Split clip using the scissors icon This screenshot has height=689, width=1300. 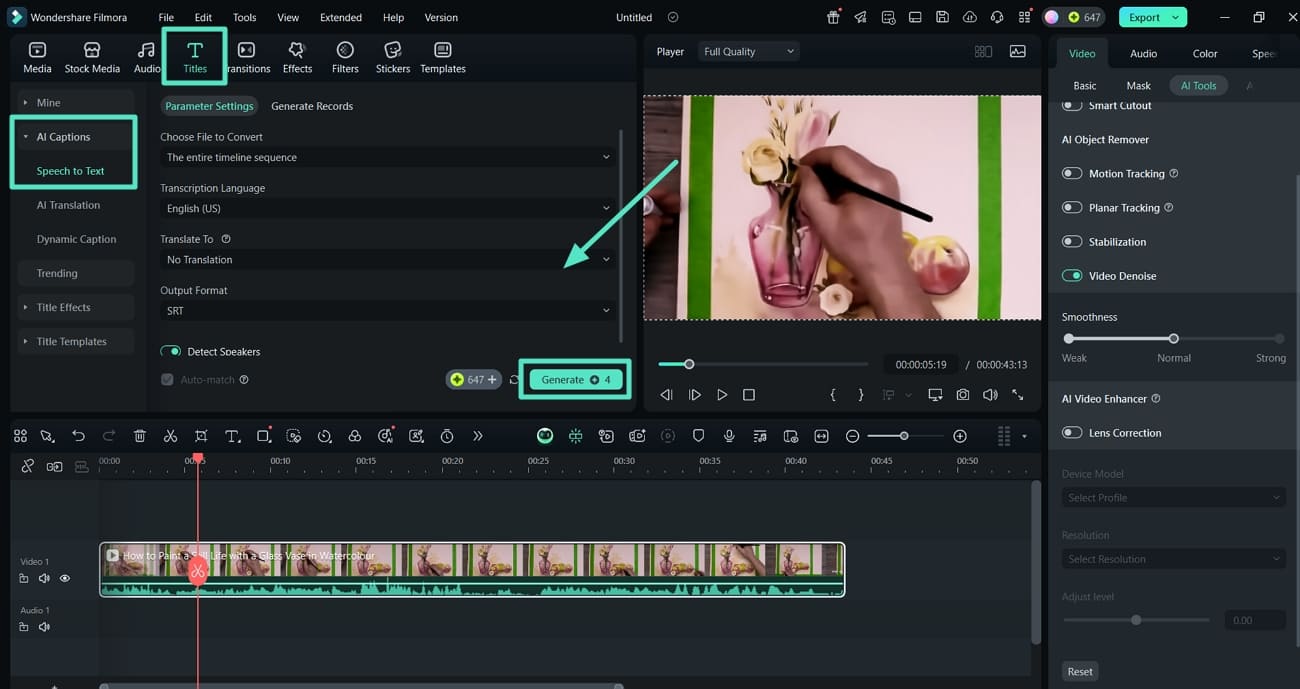tap(170, 436)
